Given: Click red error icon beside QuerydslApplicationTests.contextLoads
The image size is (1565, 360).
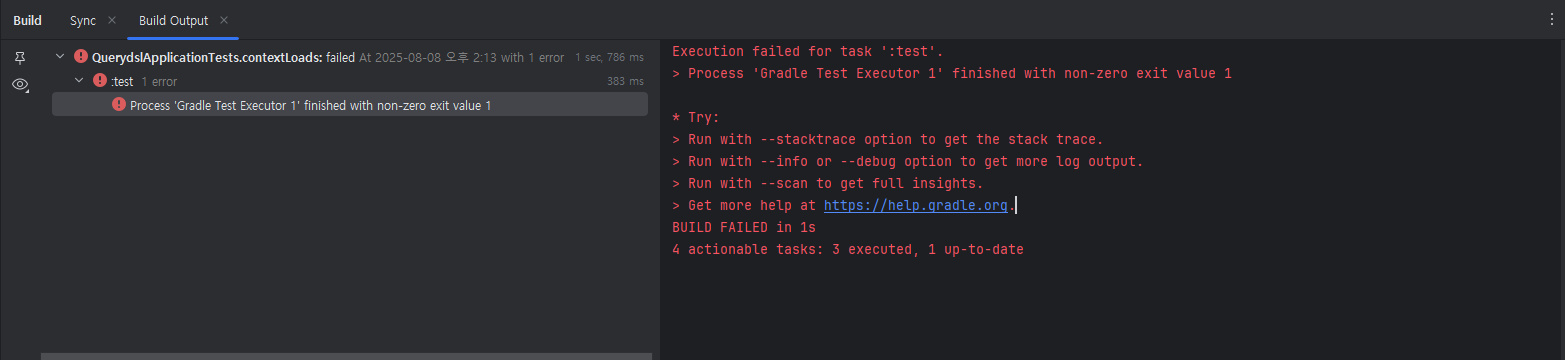Looking at the screenshot, I should 81,57.
